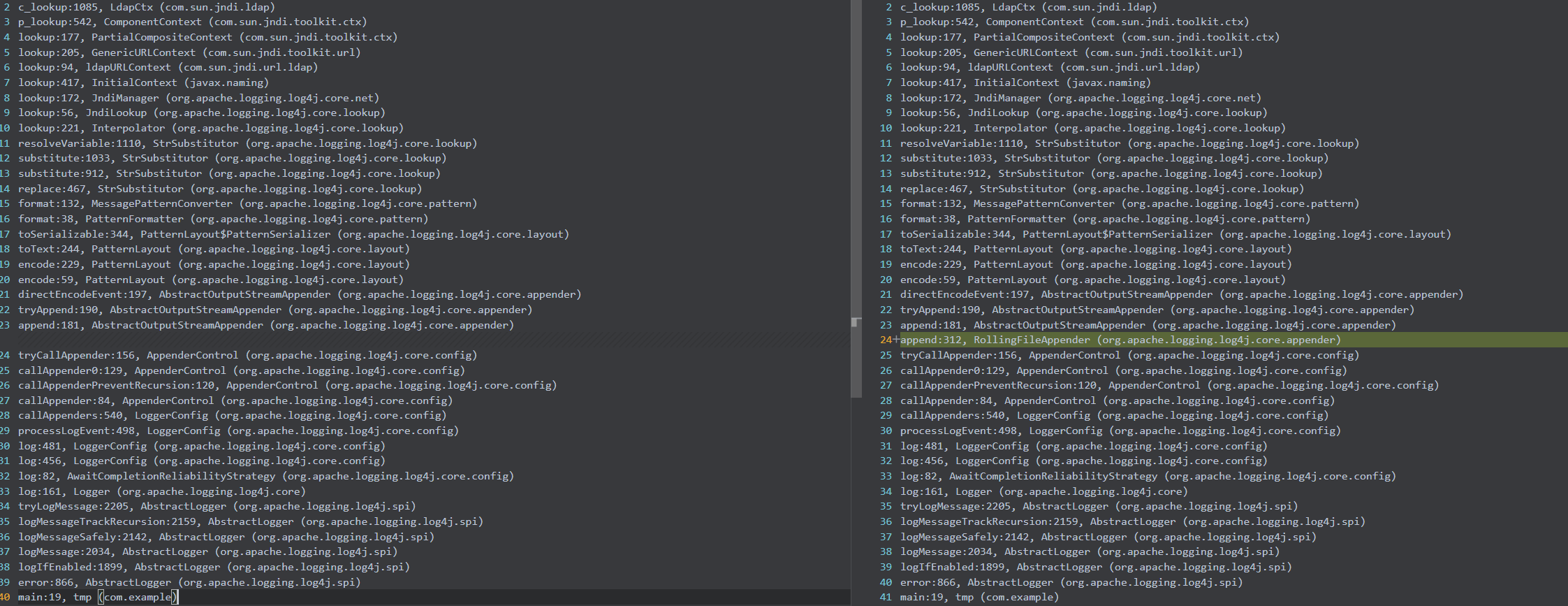Click tryCallAppender:156 line in left pane

[x=247, y=355]
